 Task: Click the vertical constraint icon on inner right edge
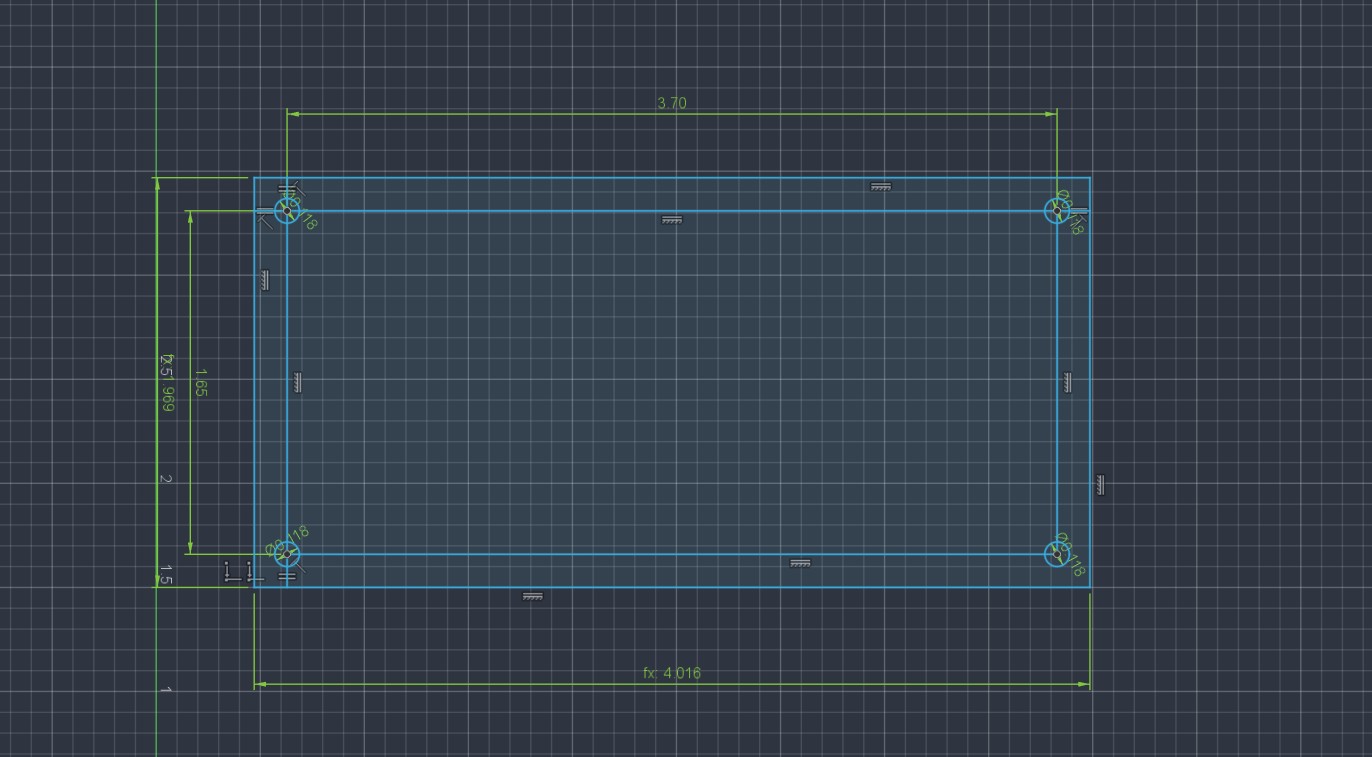pyautogui.click(x=1067, y=382)
